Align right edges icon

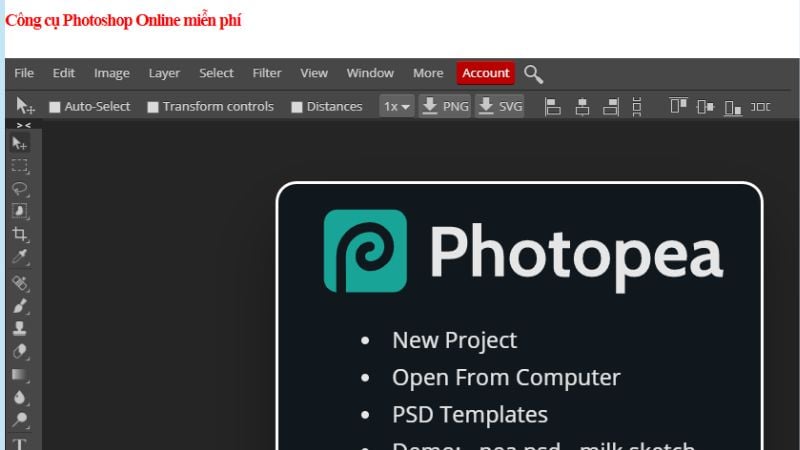(x=611, y=107)
